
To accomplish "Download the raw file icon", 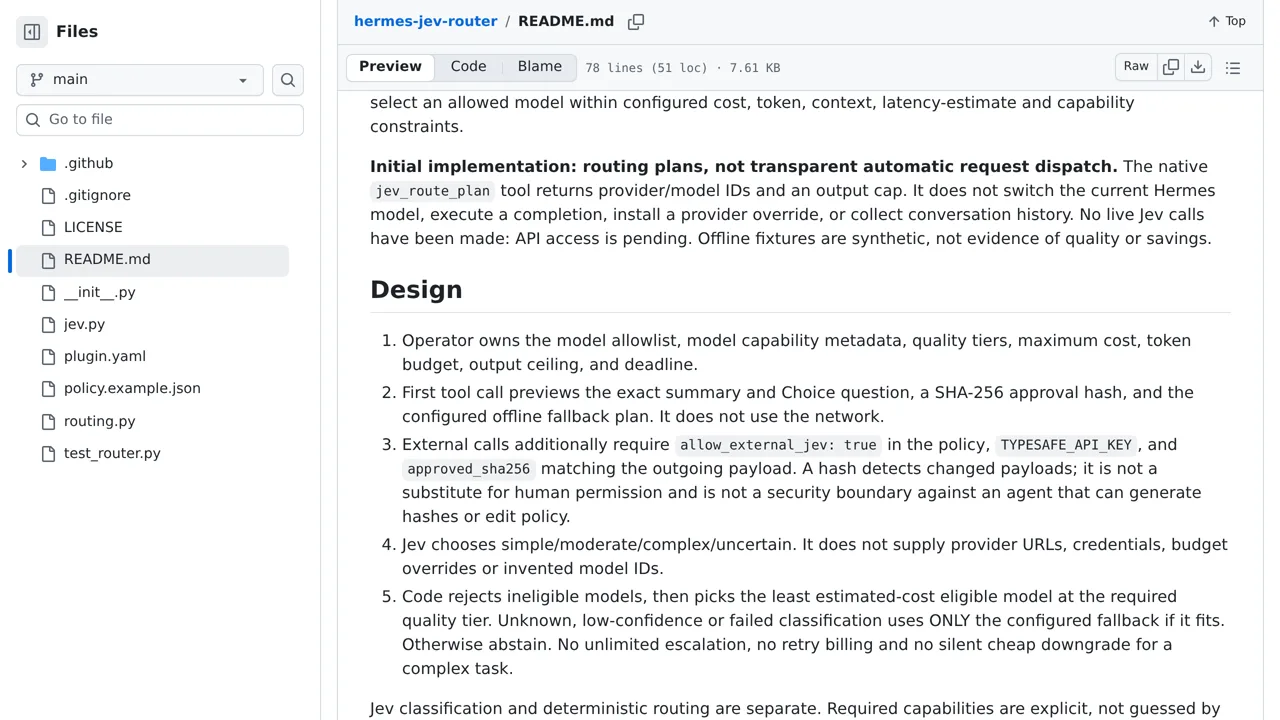I will point(1198,67).
